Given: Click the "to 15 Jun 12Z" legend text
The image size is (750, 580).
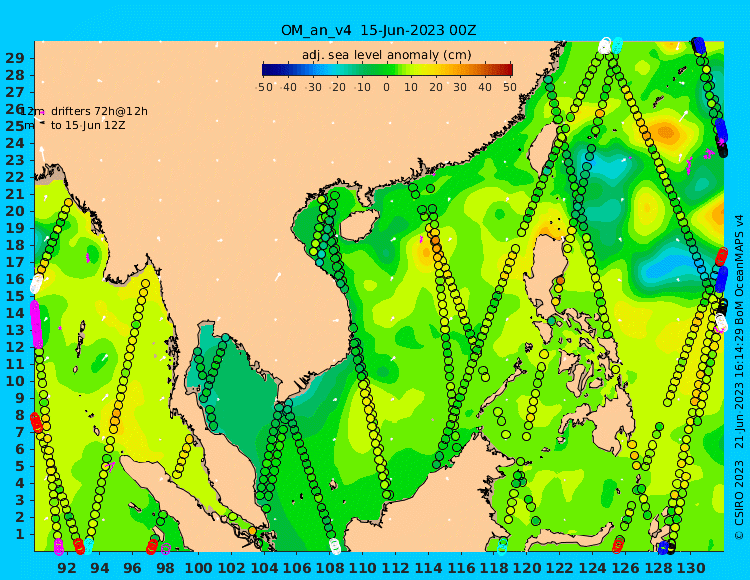Looking at the screenshot, I should pos(88,125).
